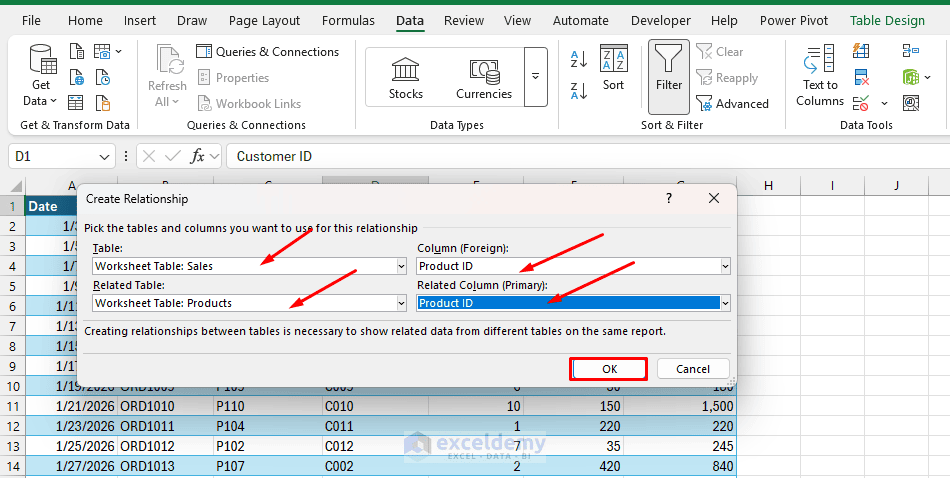The height and width of the screenshot is (478, 950).
Task: Open Advanced filter options
Action: coord(732,104)
